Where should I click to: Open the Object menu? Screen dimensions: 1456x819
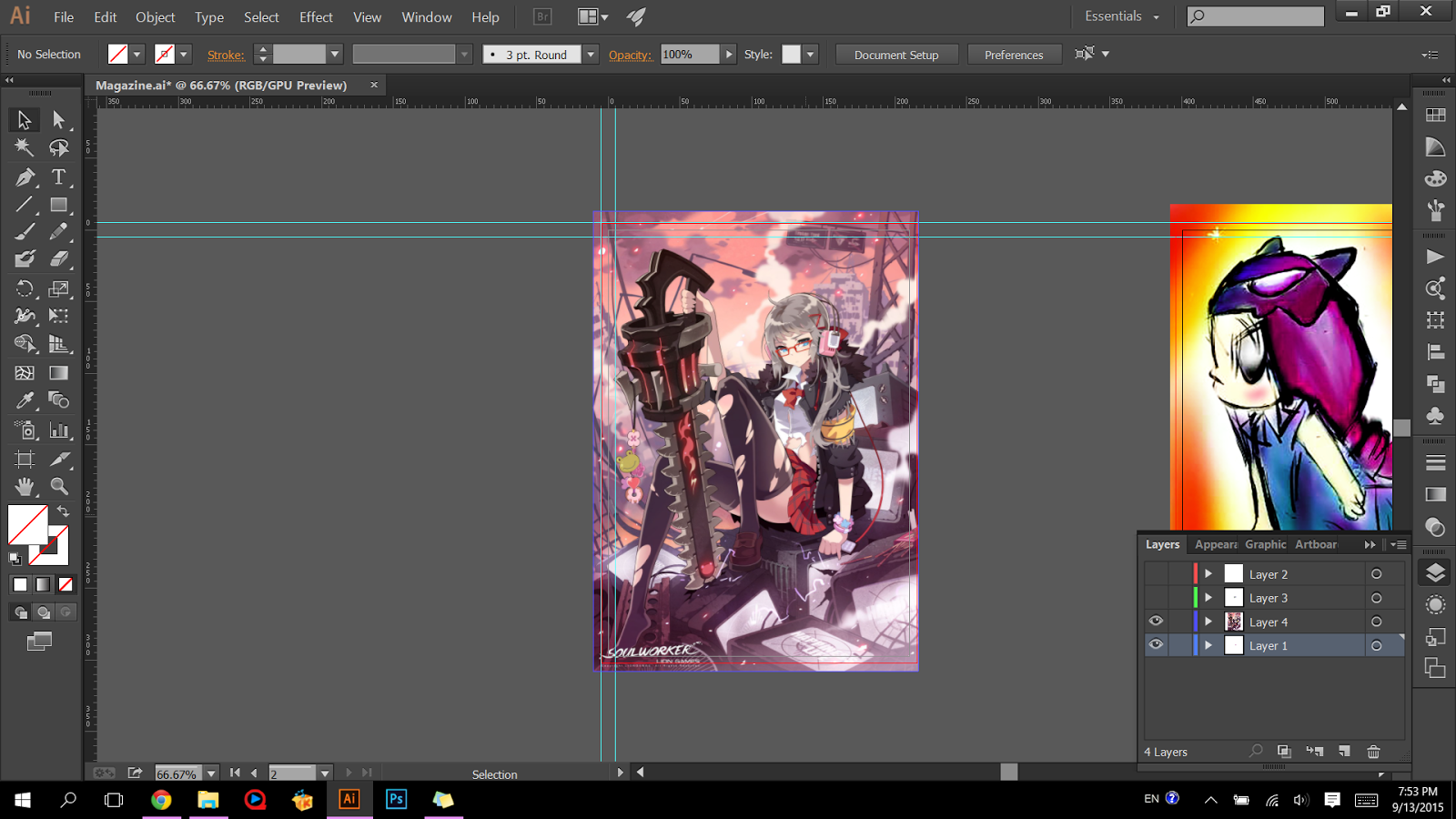pos(156,17)
